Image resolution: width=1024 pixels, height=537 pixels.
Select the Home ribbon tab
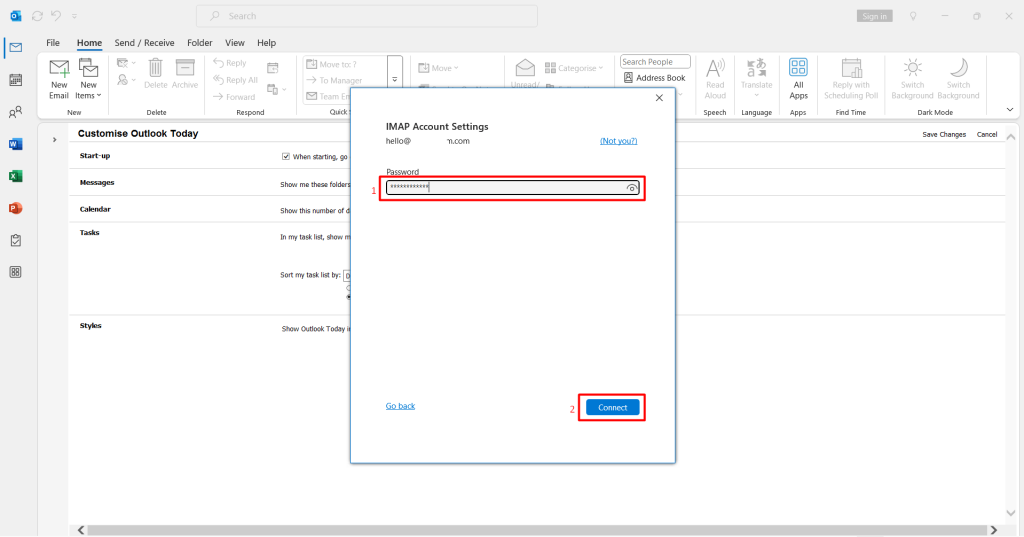coord(89,42)
